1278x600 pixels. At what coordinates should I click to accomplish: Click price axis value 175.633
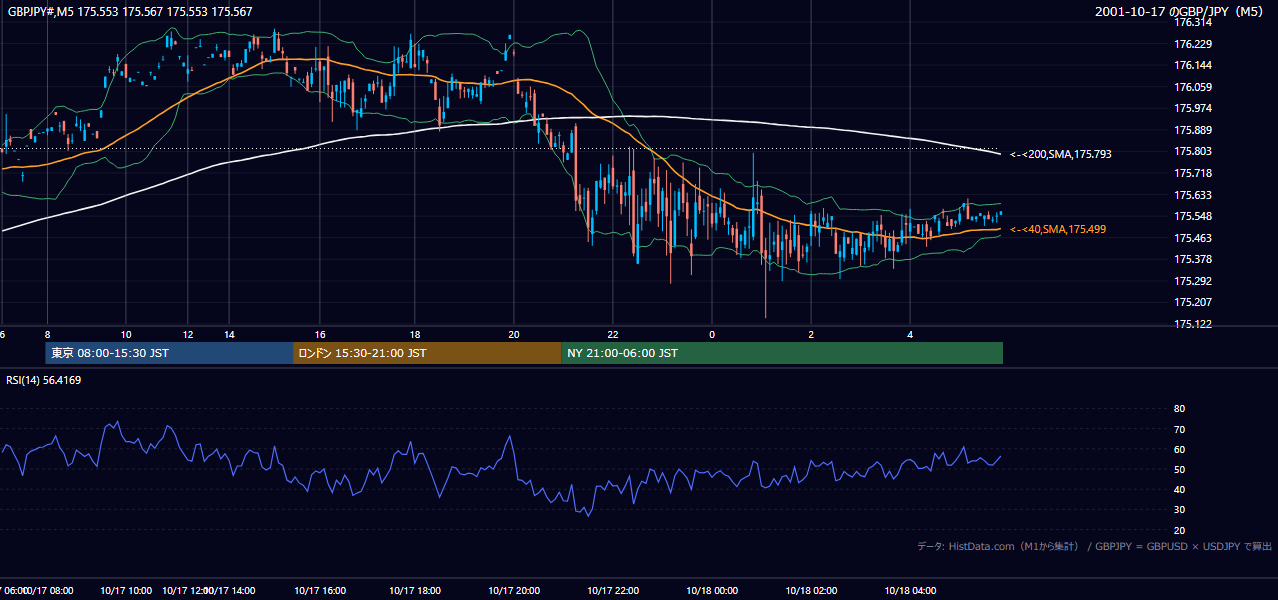tap(1193, 195)
